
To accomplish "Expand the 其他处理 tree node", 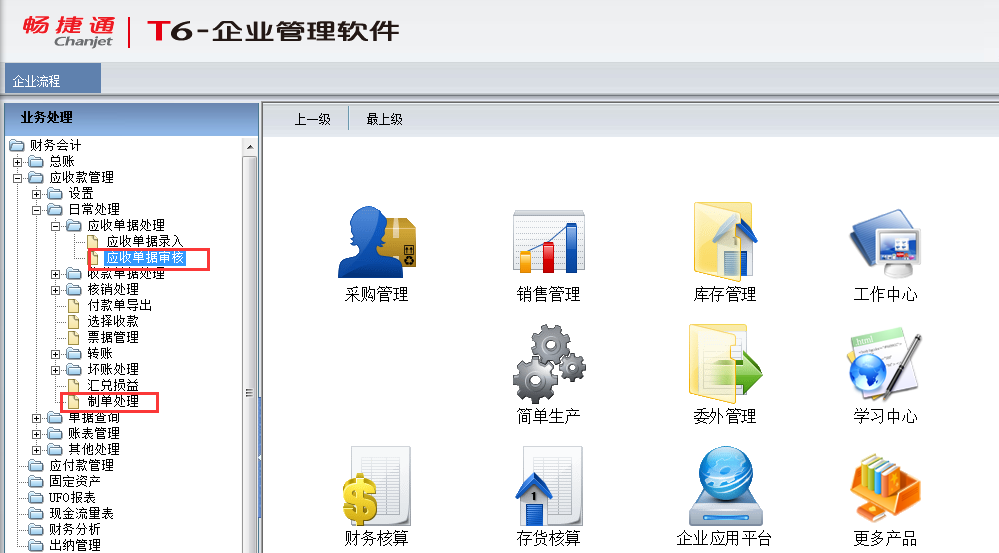I will click(36, 450).
